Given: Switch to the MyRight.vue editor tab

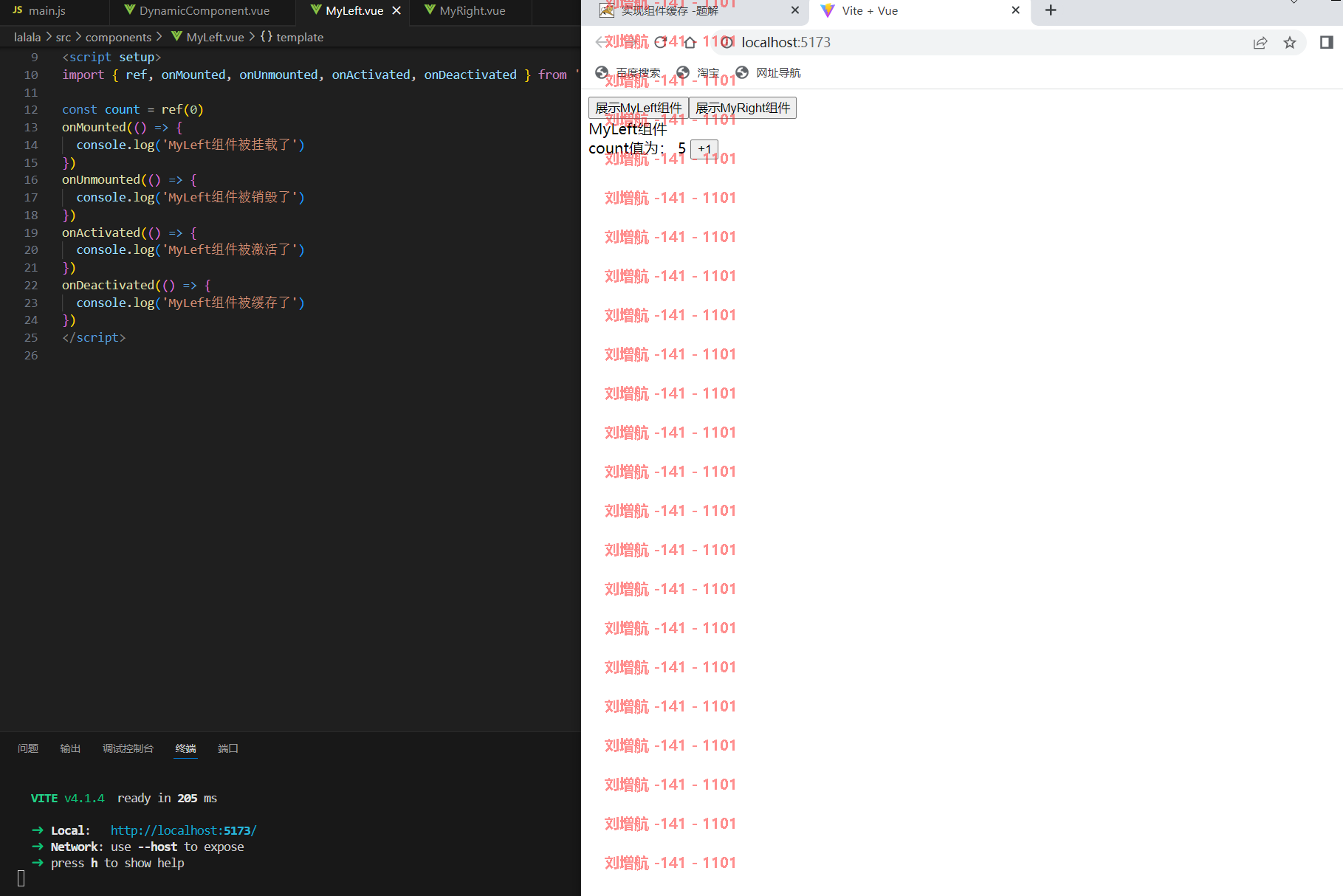Looking at the screenshot, I should coord(472,11).
